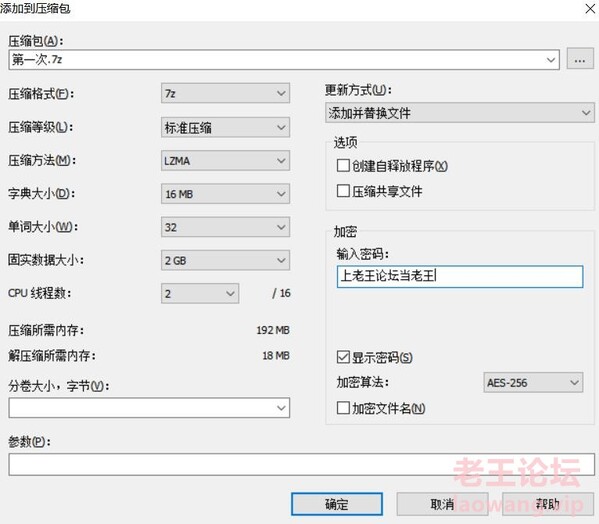Viewport: 599px width, 524px height.
Task: Enable the 创建自释放程序 checkbox
Action: coord(343,165)
